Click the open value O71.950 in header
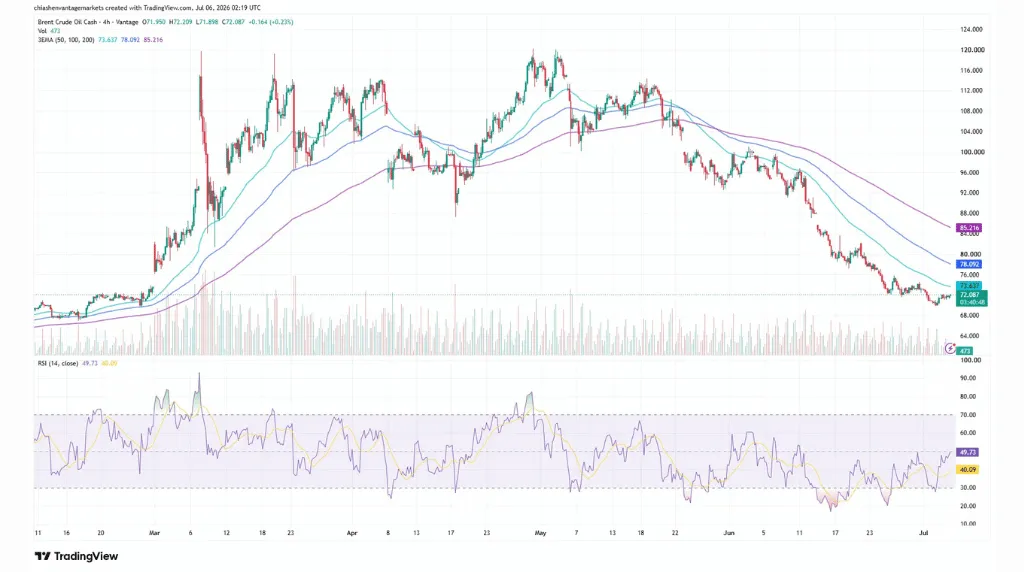The image size is (1024, 572). tap(154, 22)
